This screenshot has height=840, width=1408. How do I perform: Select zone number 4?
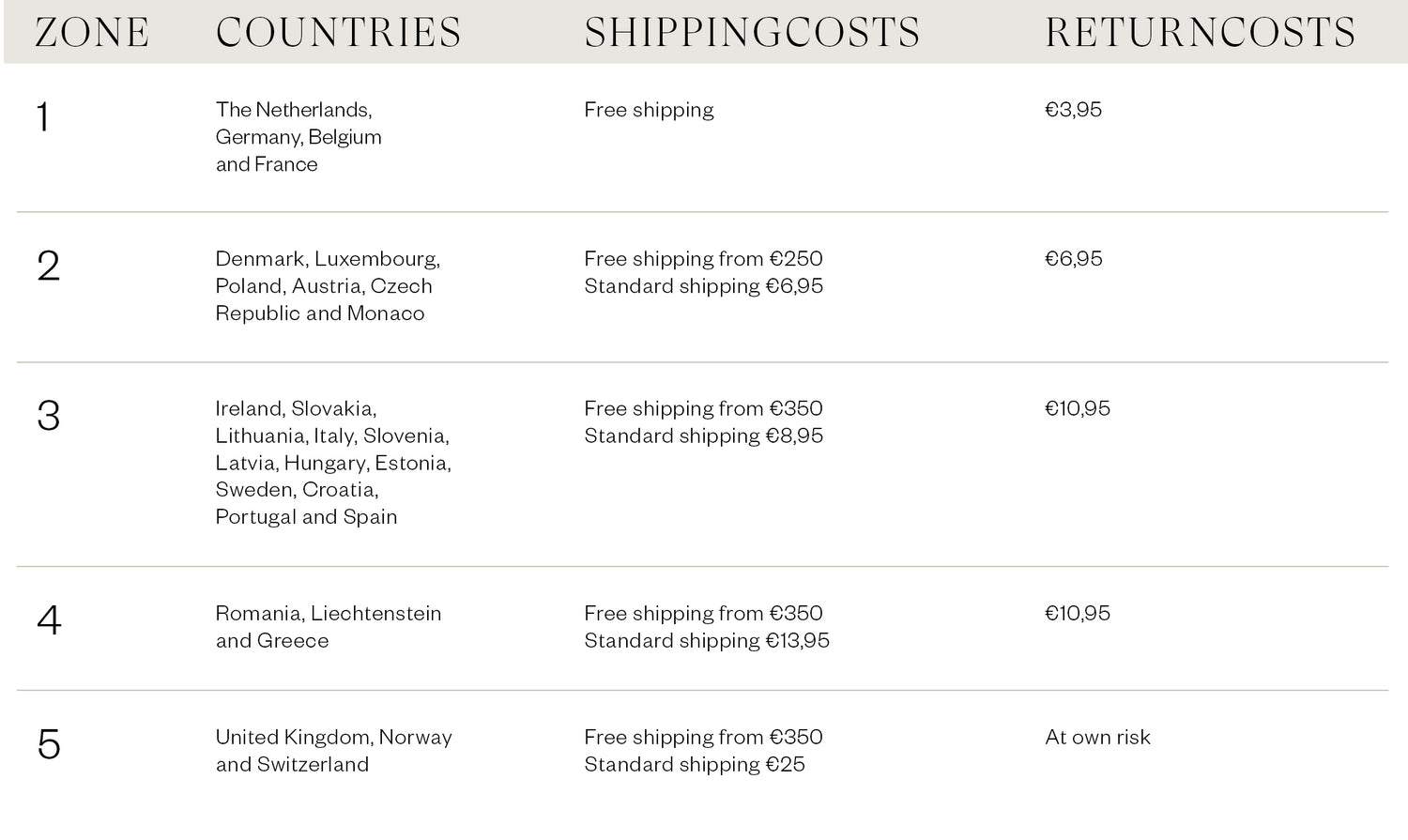pos(49,620)
